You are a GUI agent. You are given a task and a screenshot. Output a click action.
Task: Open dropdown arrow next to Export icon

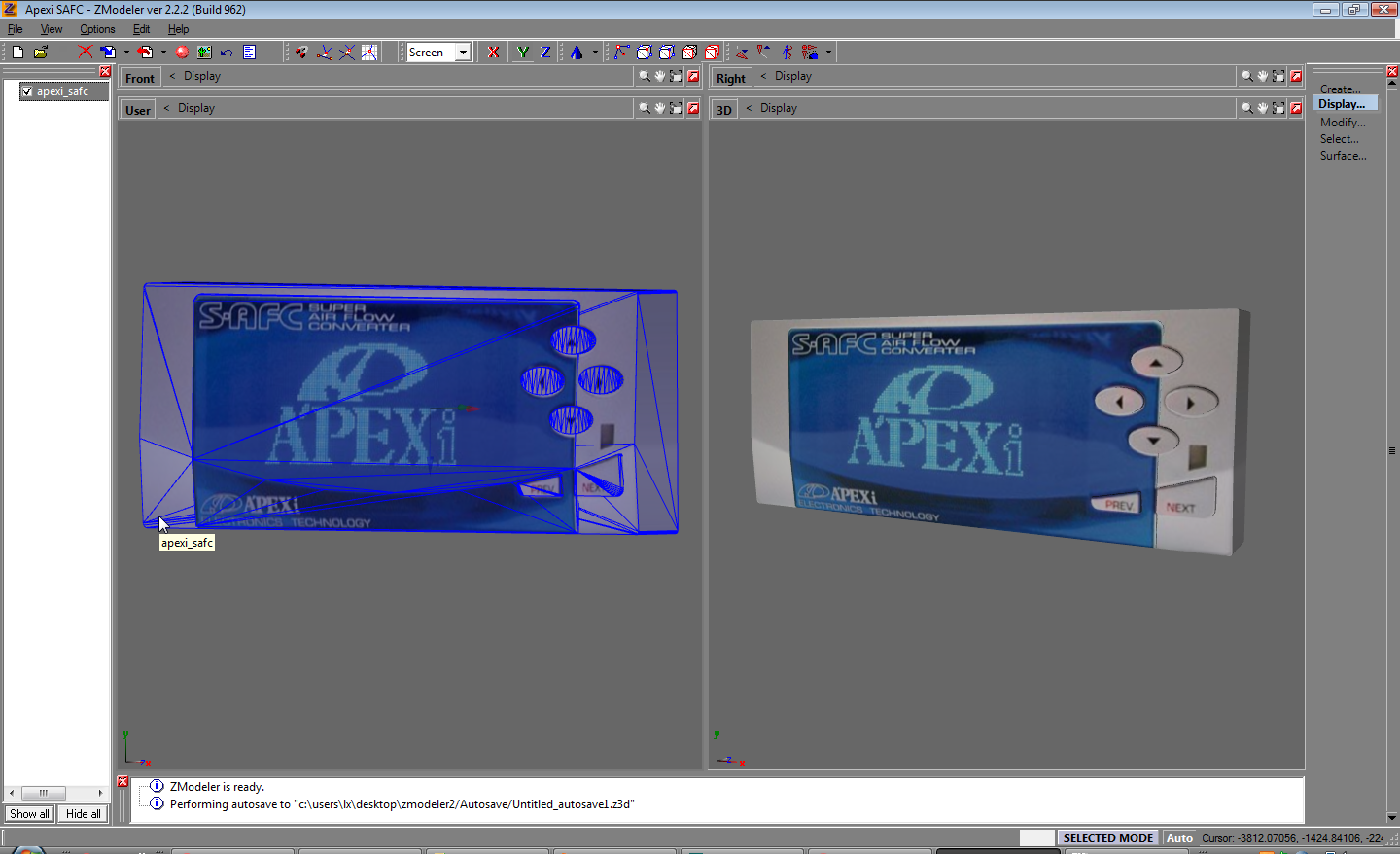tap(163, 52)
